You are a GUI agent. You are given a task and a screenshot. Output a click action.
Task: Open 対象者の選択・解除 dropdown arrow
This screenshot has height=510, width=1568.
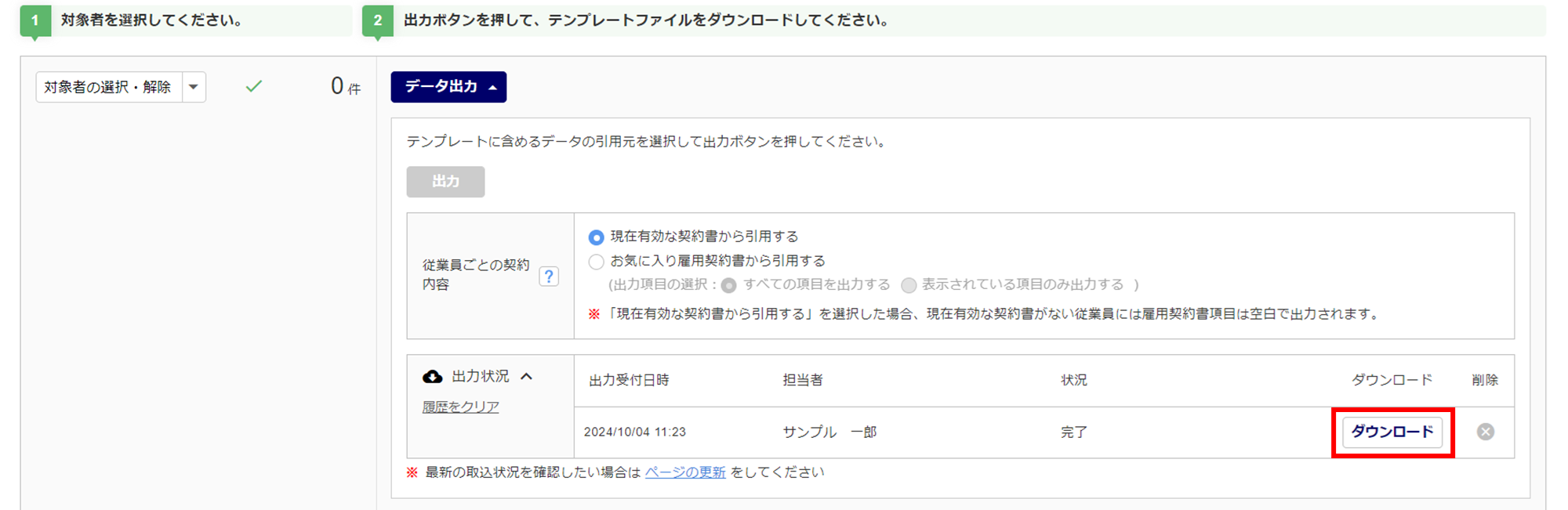194,87
